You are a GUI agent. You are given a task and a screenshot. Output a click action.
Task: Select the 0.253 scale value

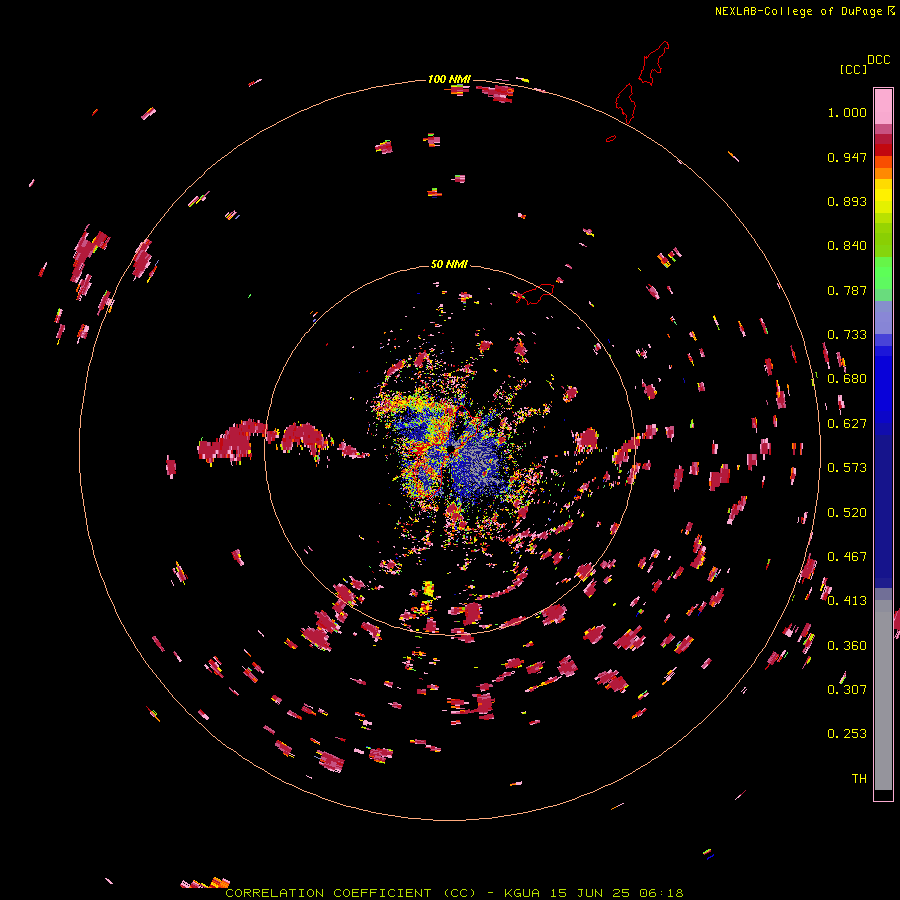[x=847, y=734]
